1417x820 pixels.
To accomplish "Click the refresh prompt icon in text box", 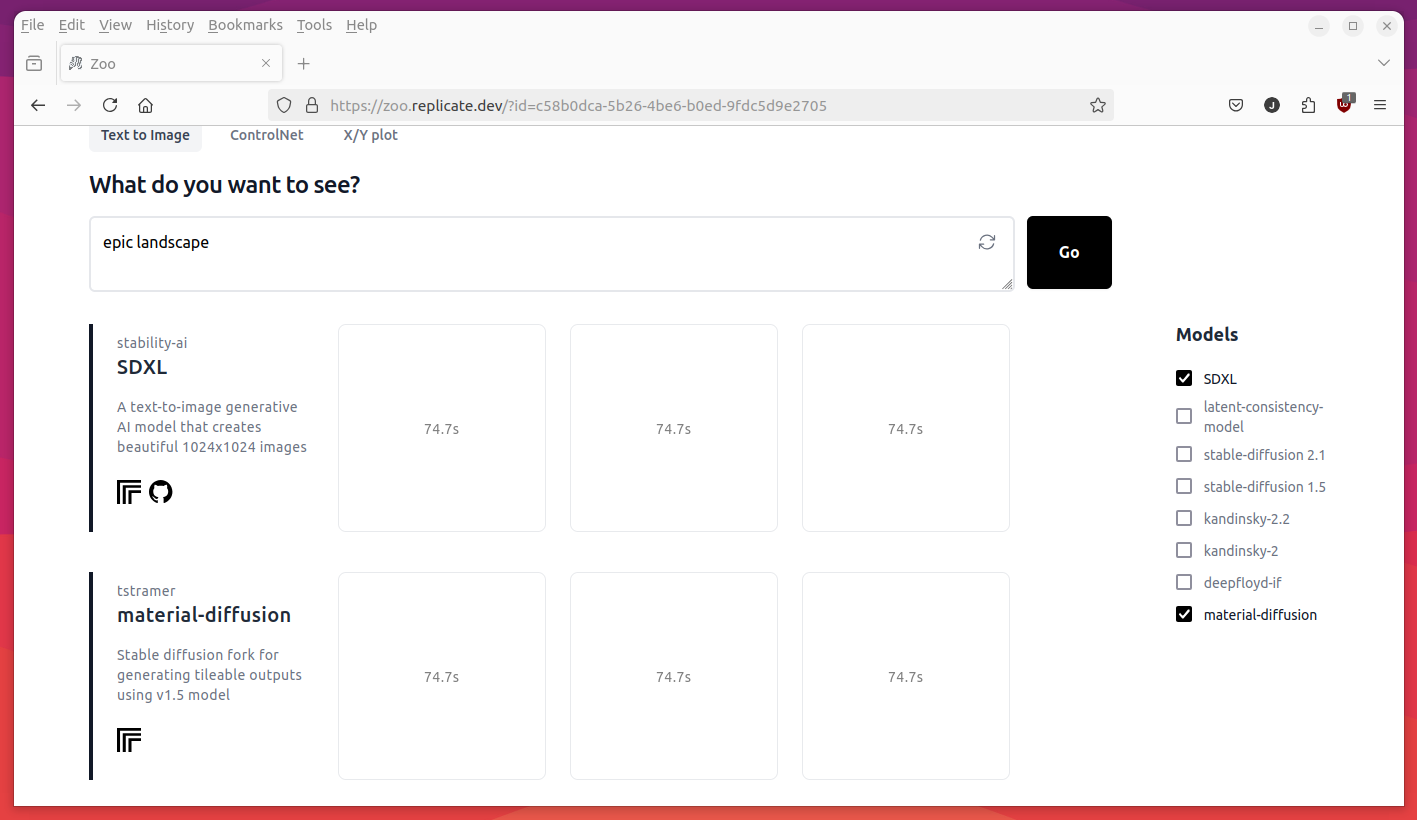I will 987,242.
